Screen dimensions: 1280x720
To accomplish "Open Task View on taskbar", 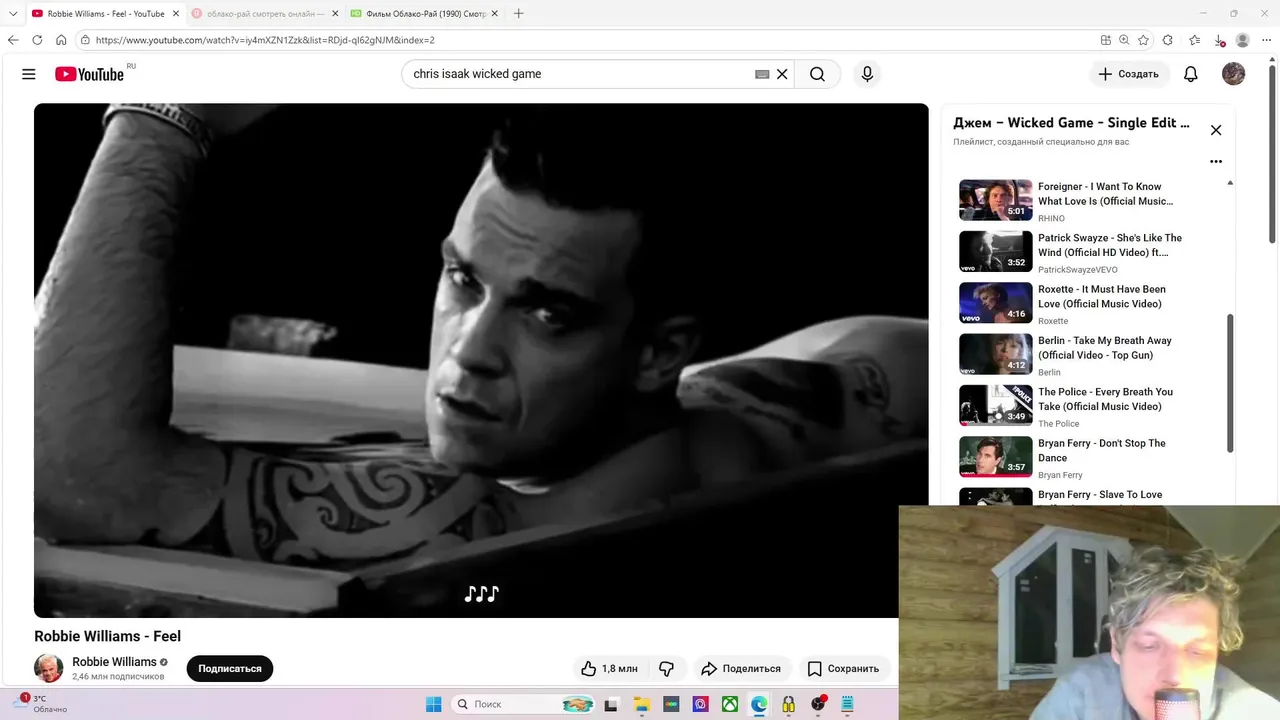I will [611, 705].
